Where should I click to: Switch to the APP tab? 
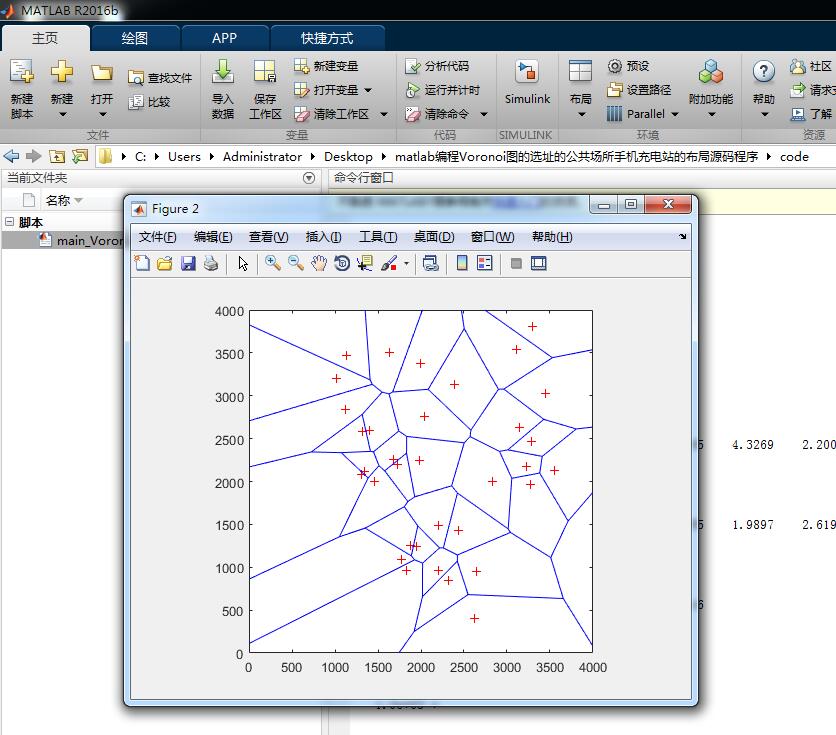tap(224, 38)
